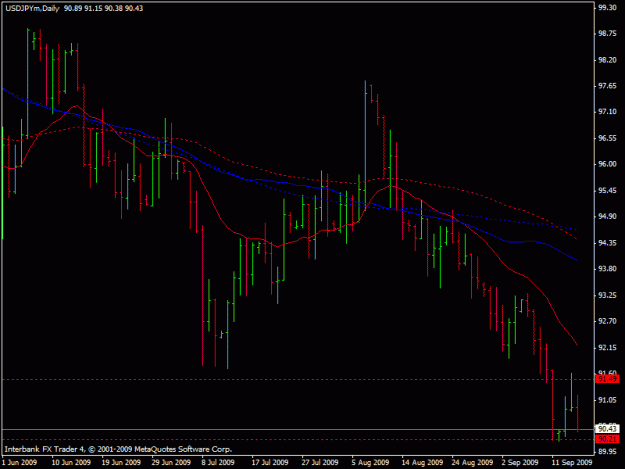Select the 97.10 price scale value
This screenshot has width=625, height=469.
[607, 112]
